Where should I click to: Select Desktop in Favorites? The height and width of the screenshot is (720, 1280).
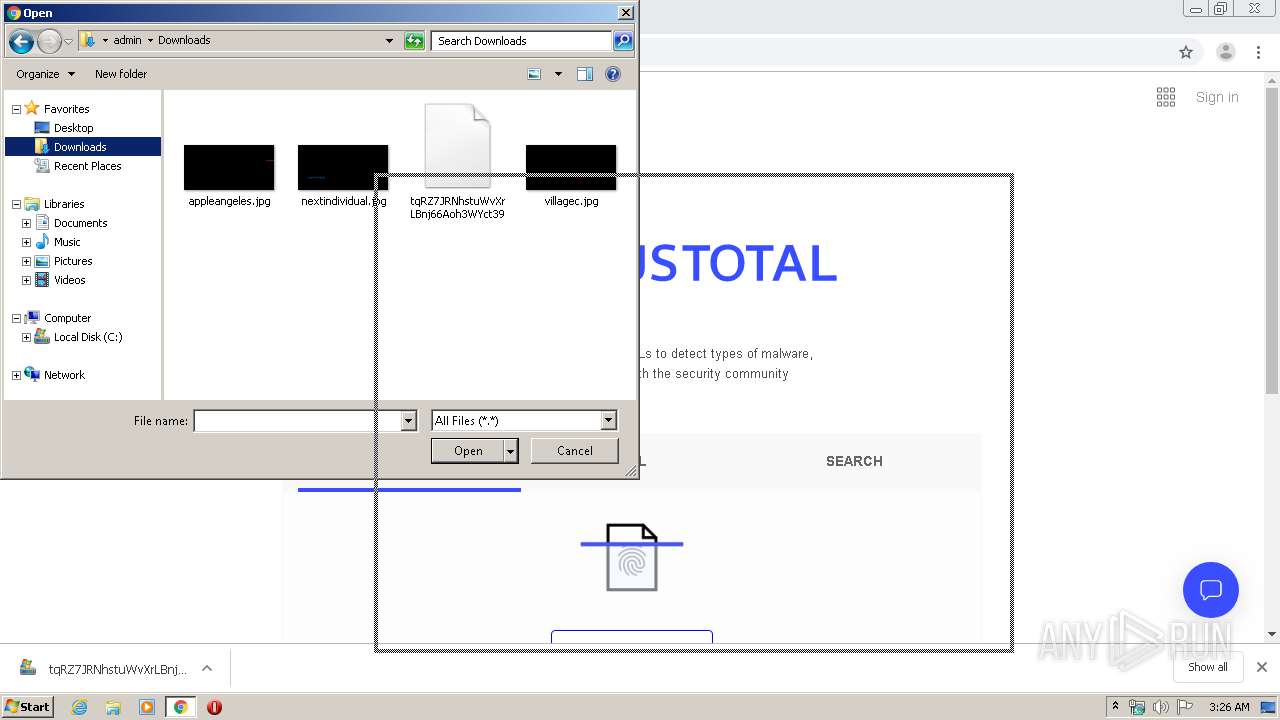click(73, 128)
